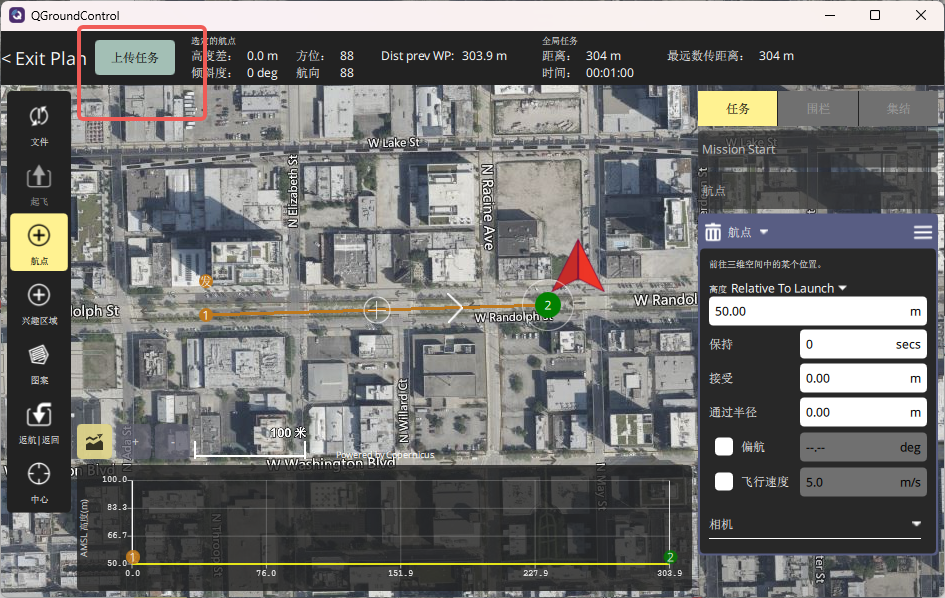Click the 最远数传距离 304 m value

click(776, 55)
